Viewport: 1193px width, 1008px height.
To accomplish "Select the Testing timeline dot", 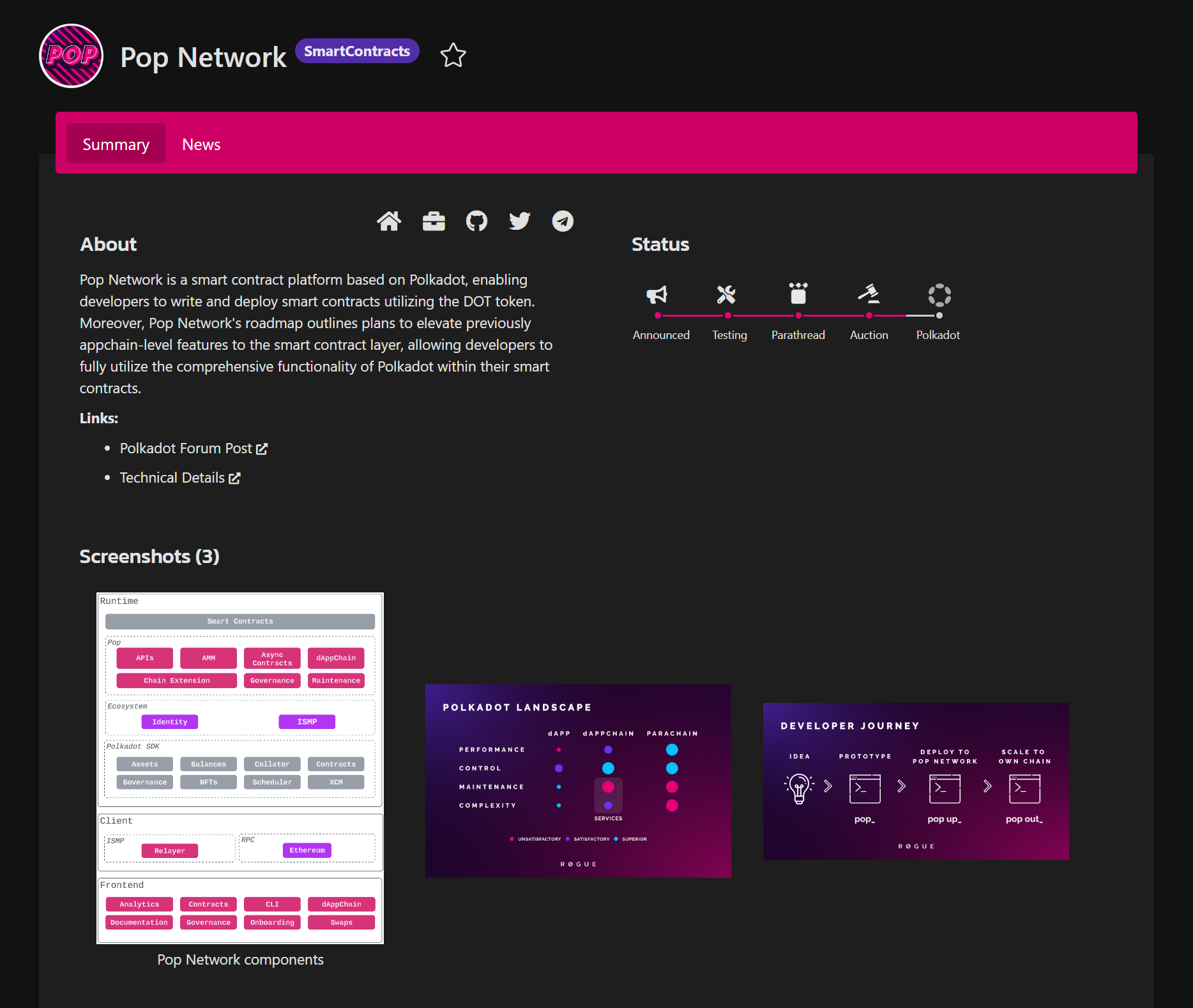I will pos(728,315).
